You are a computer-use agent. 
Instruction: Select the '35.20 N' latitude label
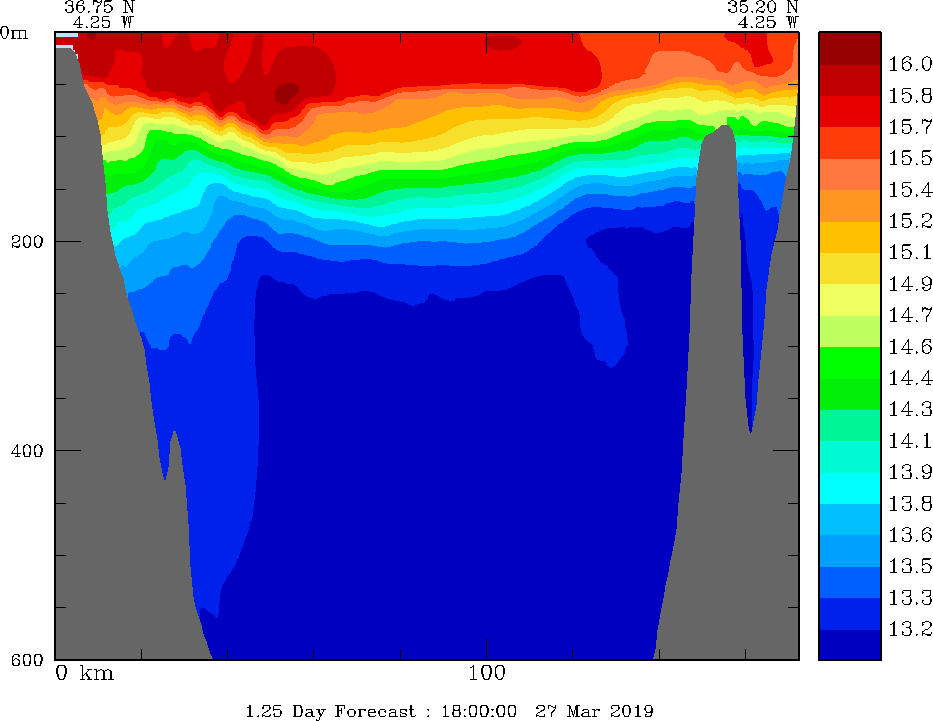[x=762, y=7]
